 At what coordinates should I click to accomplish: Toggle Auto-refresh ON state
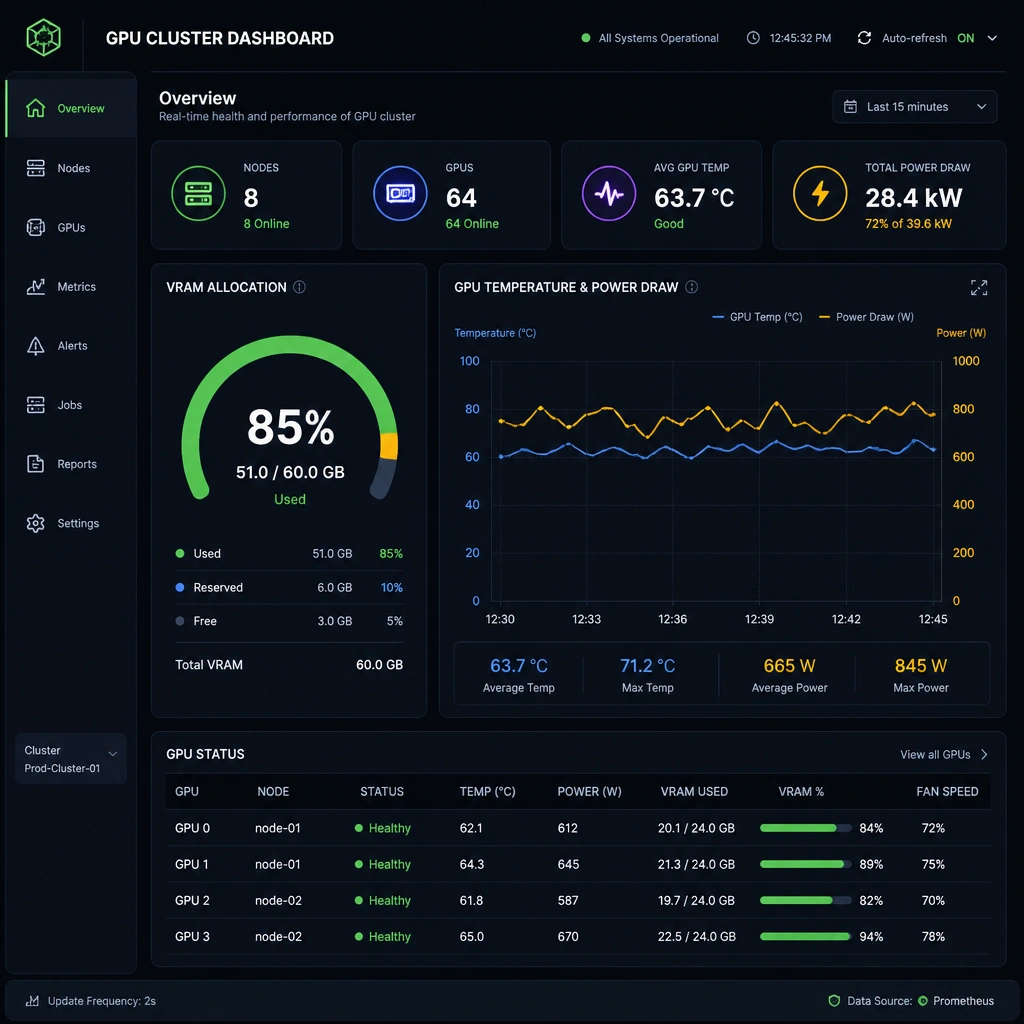pos(965,38)
